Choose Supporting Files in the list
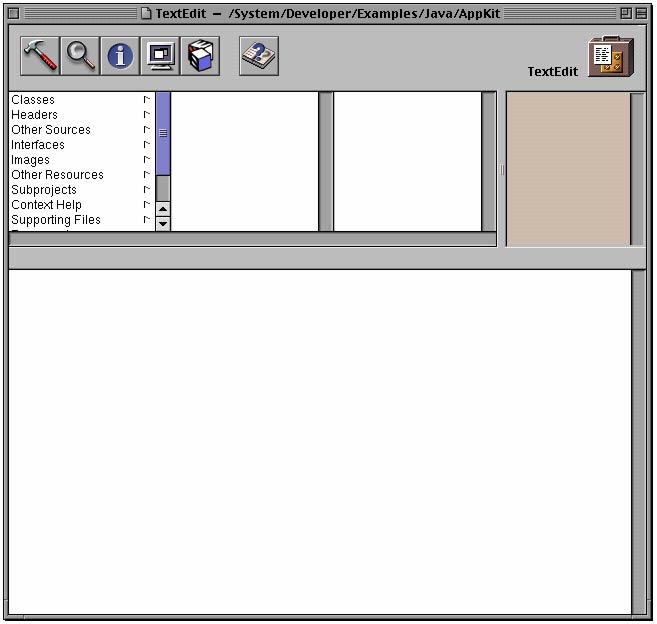The width and height of the screenshot is (657, 624). click(56, 220)
